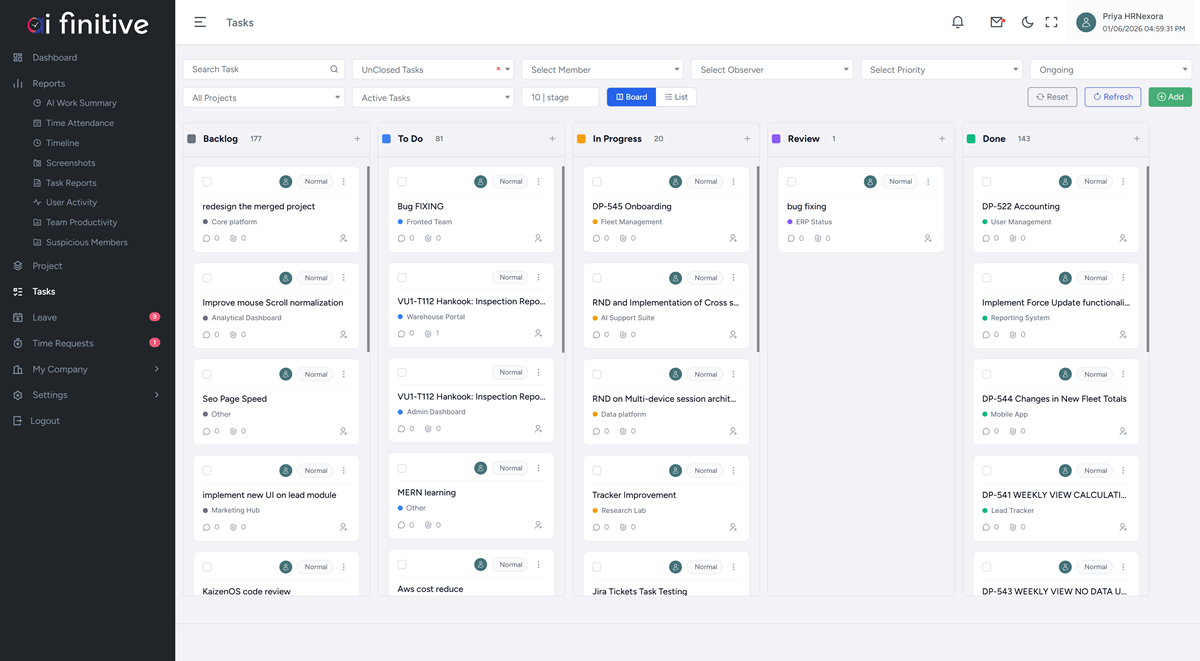Add a task to In Progress column plus icon
1200x661 pixels.
(747, 139)
